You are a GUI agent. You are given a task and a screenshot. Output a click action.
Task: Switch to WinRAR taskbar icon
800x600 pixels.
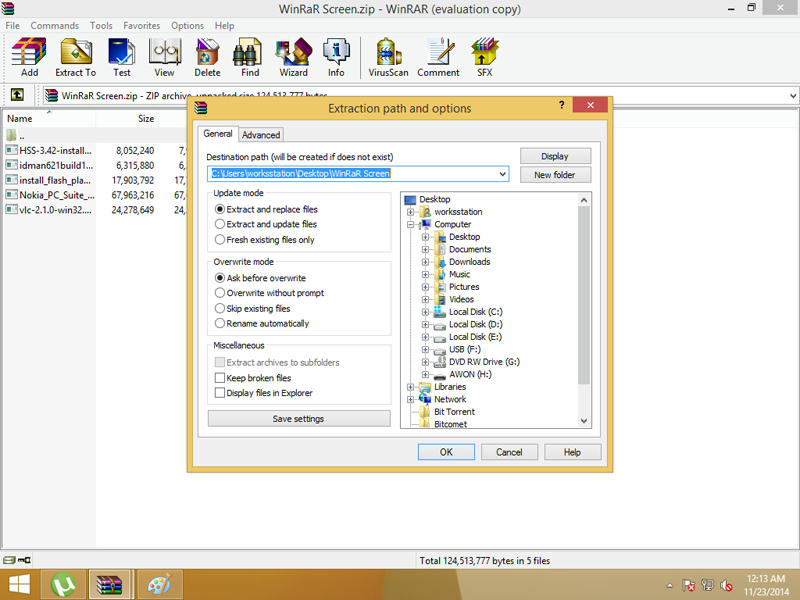click(111, 585)
